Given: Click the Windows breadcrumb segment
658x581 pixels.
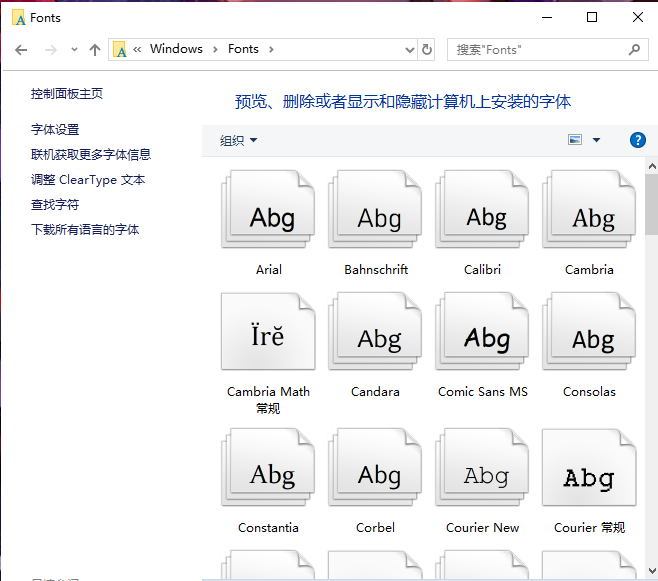Looking at the screenshot, I should [x=176, y=49].
